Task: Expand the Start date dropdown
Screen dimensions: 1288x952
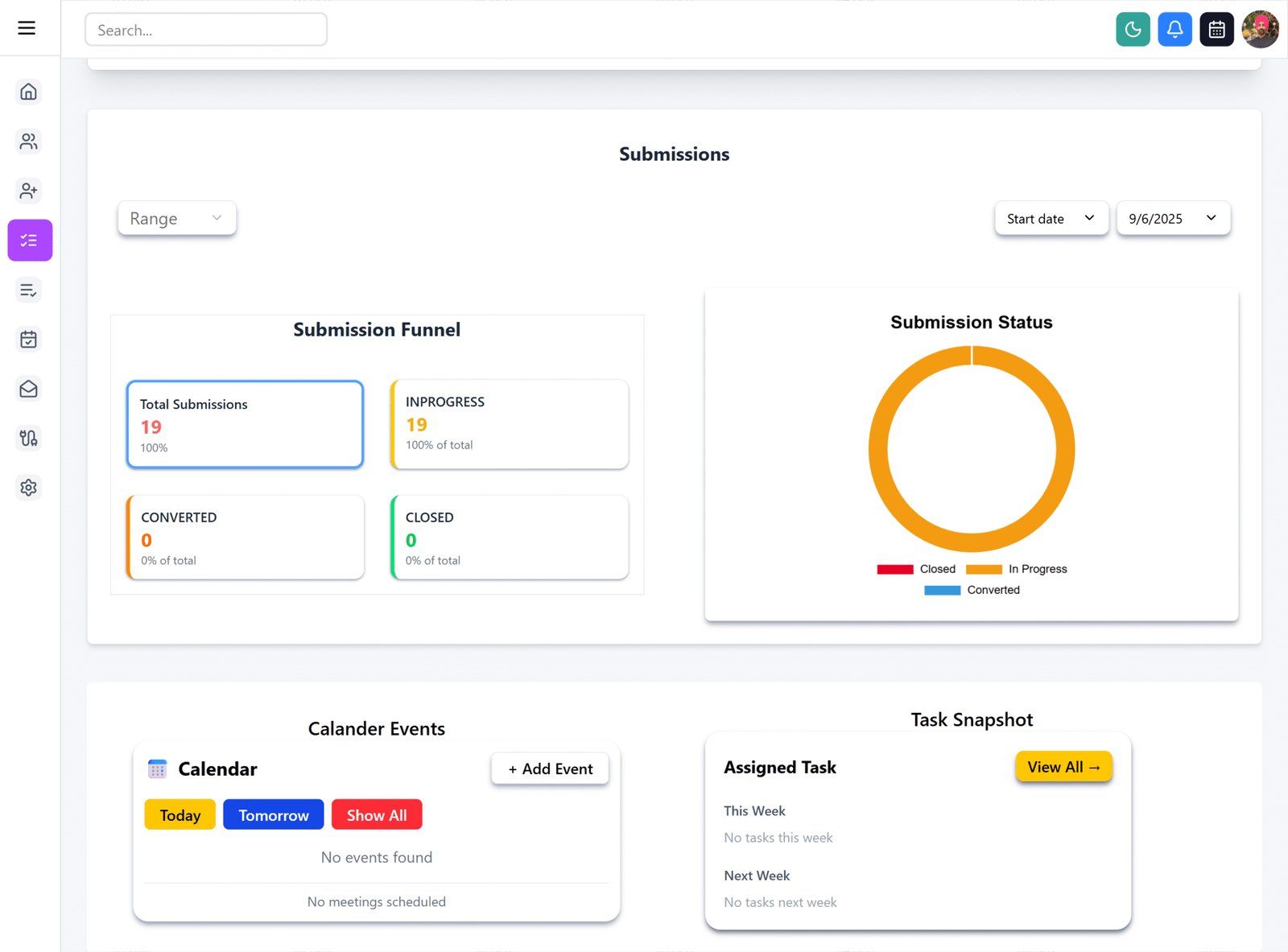Action: tap(1051, 218)
